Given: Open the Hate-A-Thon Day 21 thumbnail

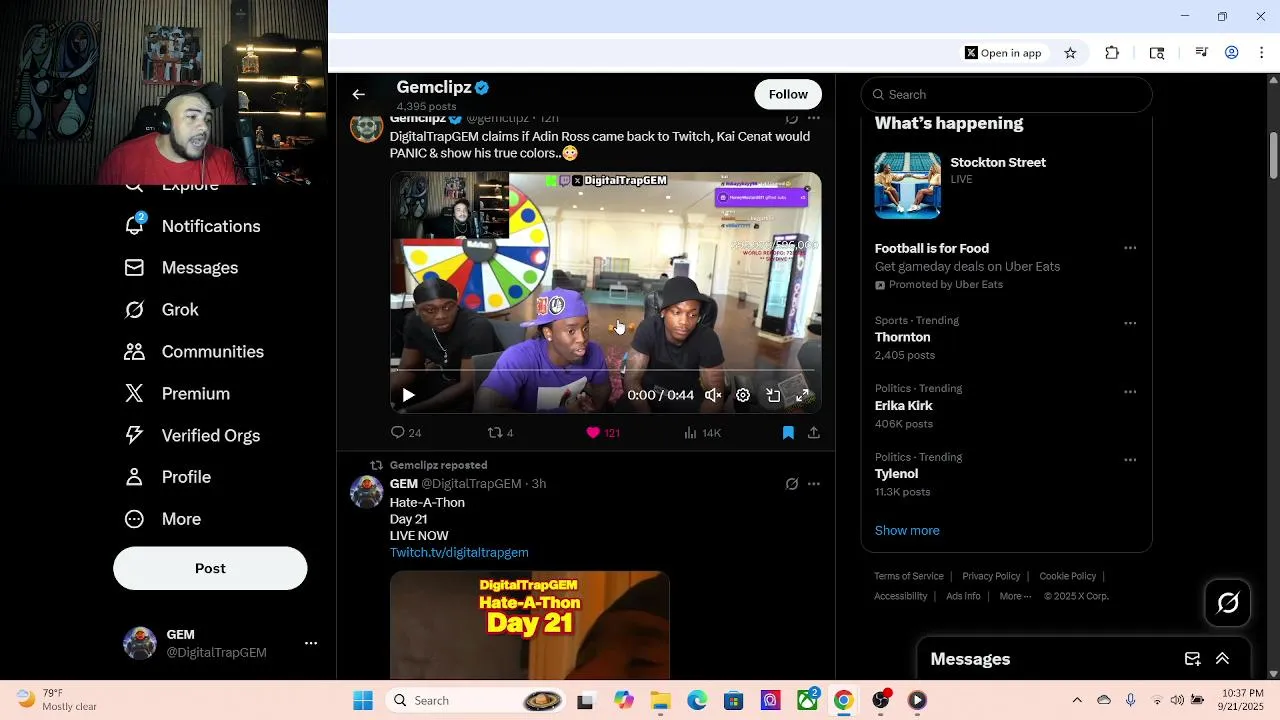Looking at the screenshot, I should click(530, 625).
